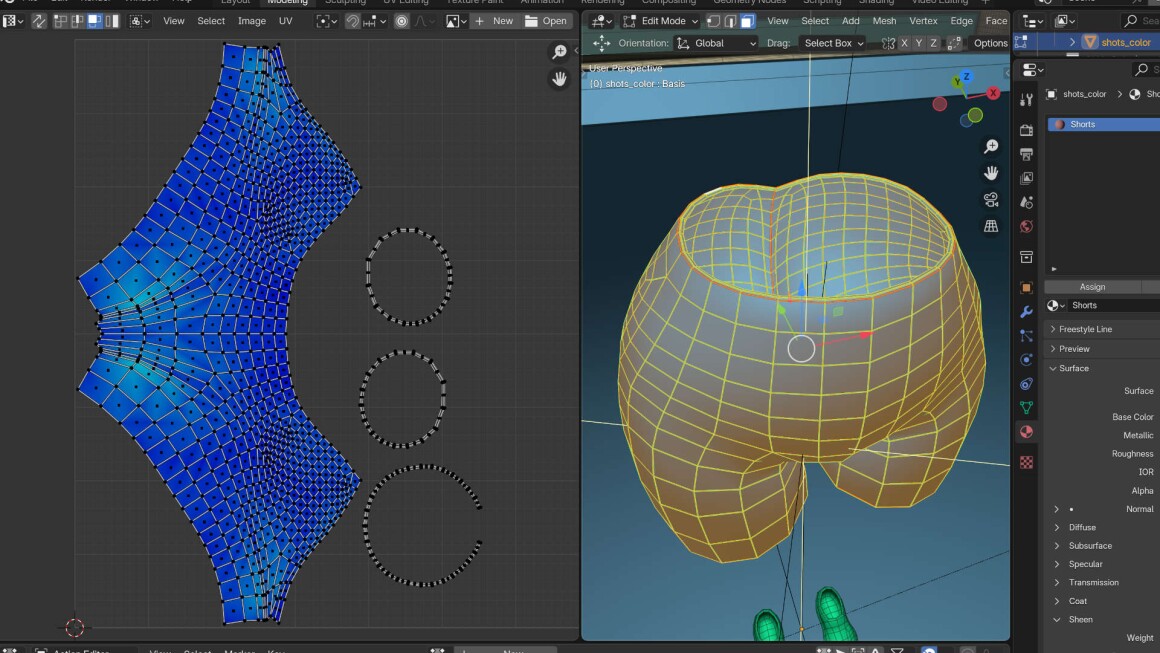The height and width of the screenshot is (653, 1160).
Task: Select mesh vertex select mode
Action: [x=713, y=21]
